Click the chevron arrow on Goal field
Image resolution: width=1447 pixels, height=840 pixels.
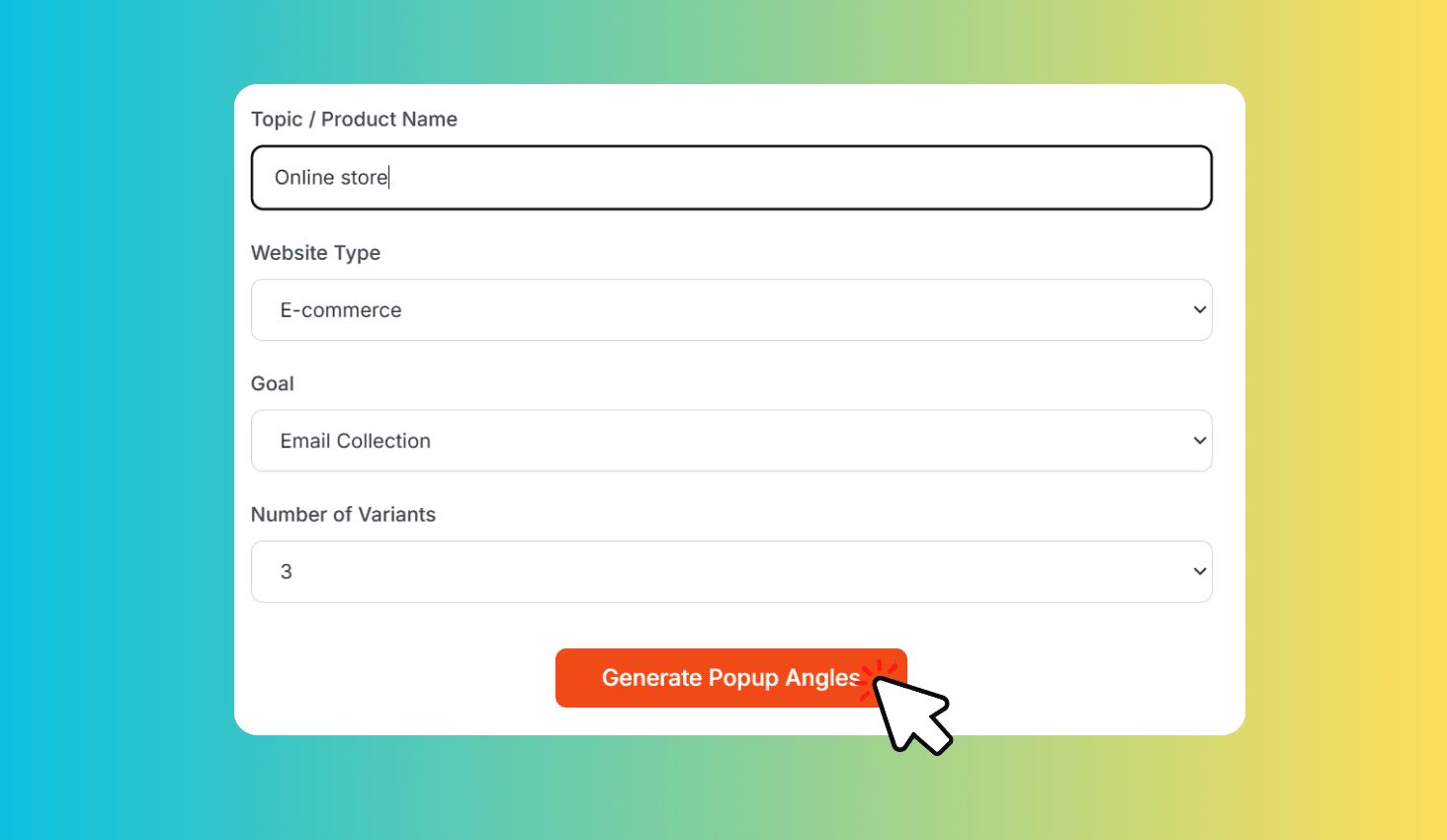(1200, 441)
